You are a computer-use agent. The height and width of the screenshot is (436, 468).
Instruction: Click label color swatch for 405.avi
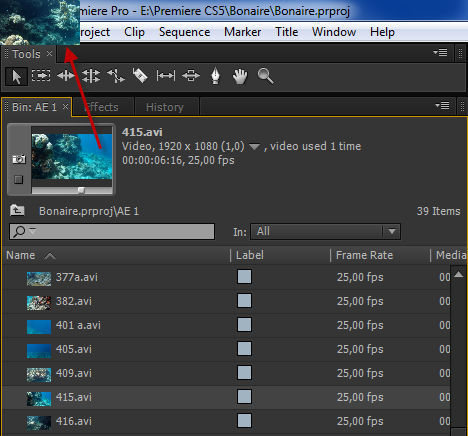pyautogui.click(x=244, y=349)
